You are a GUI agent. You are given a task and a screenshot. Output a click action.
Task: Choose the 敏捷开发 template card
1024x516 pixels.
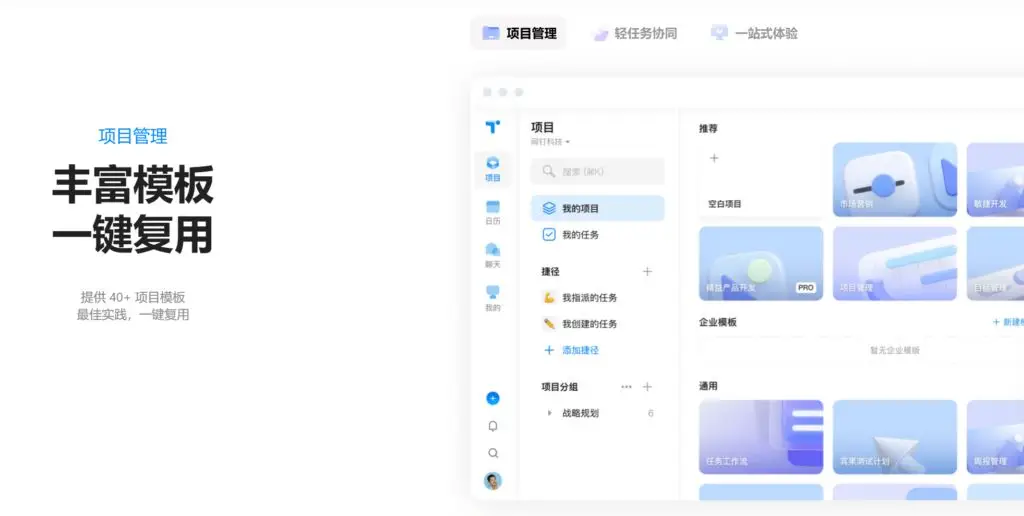[995, 180]
